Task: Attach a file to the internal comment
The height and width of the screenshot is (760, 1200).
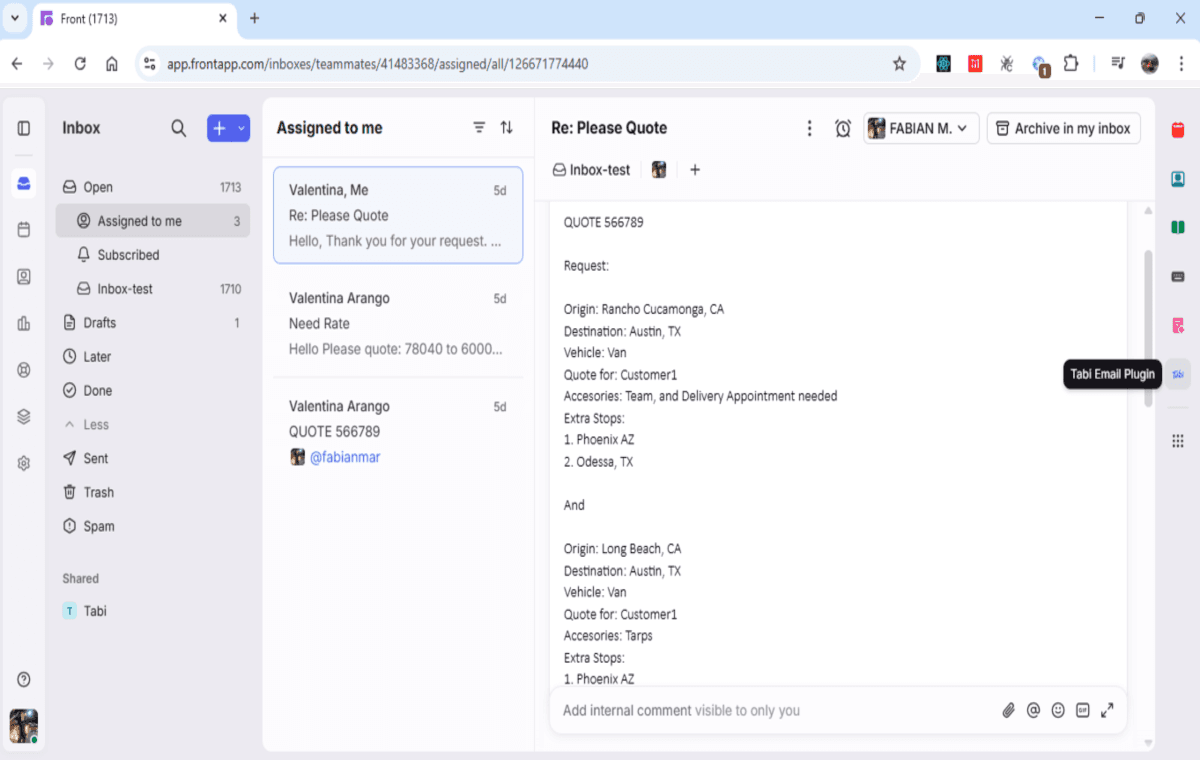Action: [x=1008, y=710]
